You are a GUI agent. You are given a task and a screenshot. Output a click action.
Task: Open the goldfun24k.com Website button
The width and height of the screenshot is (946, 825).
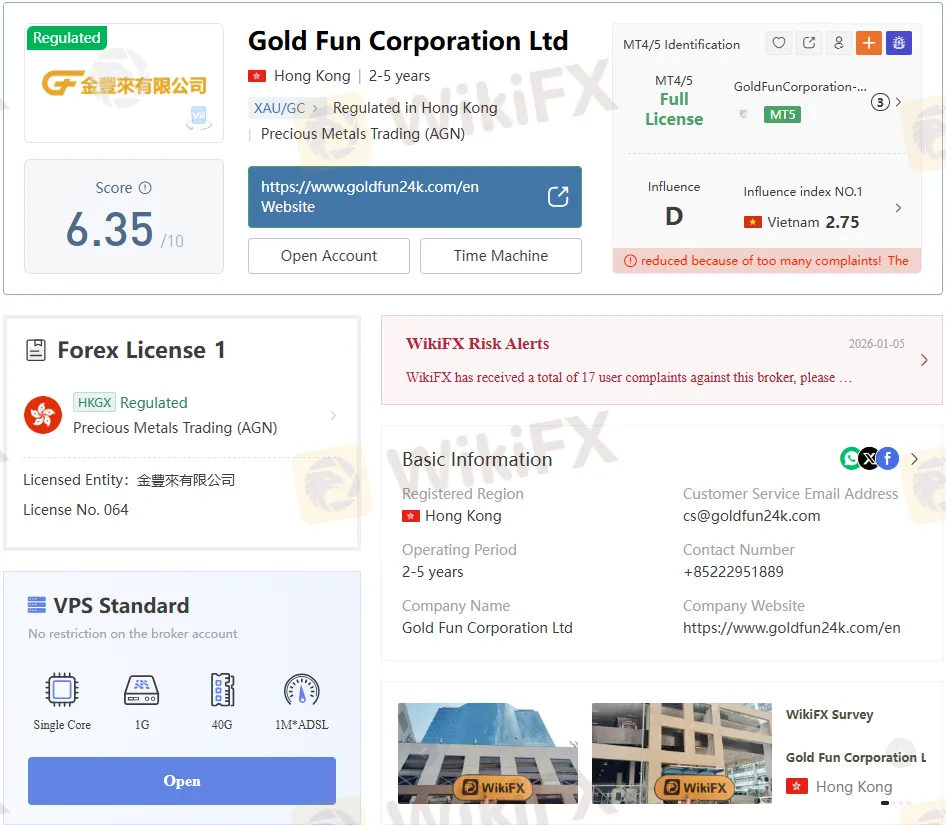(414, 197)
